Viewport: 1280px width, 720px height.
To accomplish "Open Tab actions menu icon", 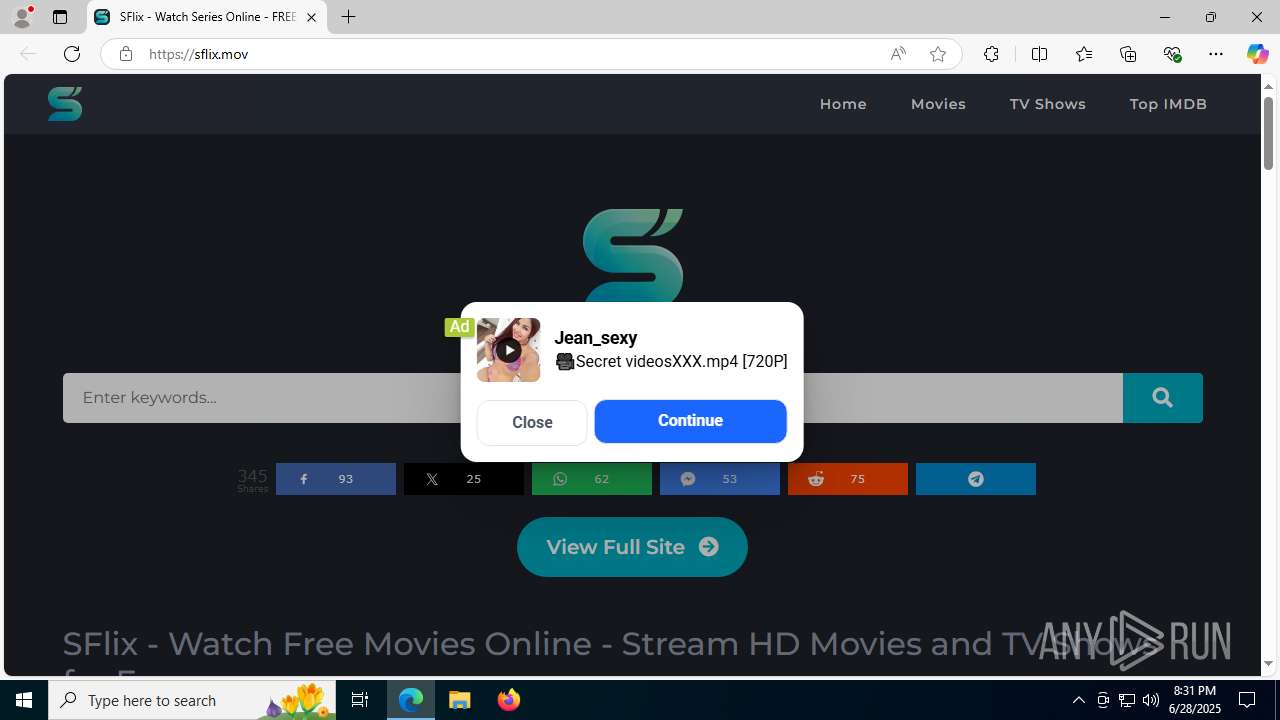I will click(60, 17).
